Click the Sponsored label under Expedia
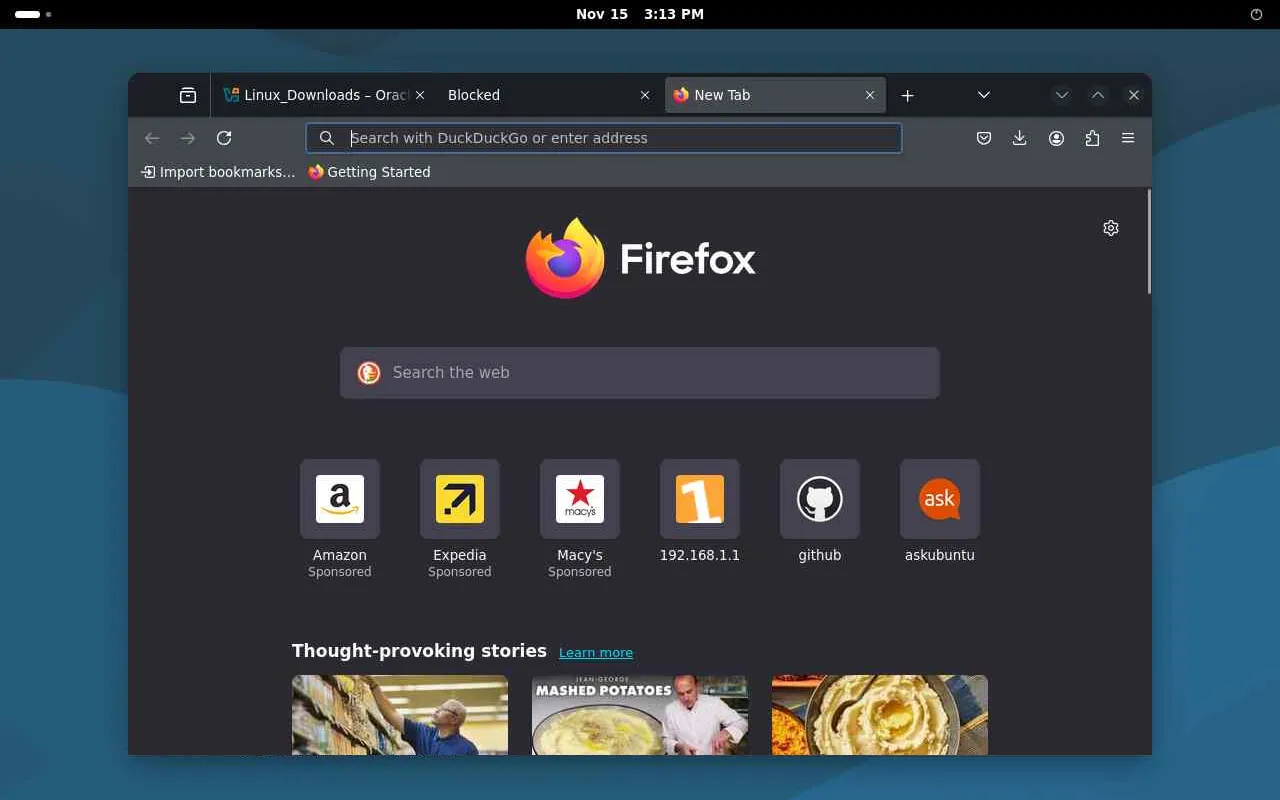 coord(460,572)
